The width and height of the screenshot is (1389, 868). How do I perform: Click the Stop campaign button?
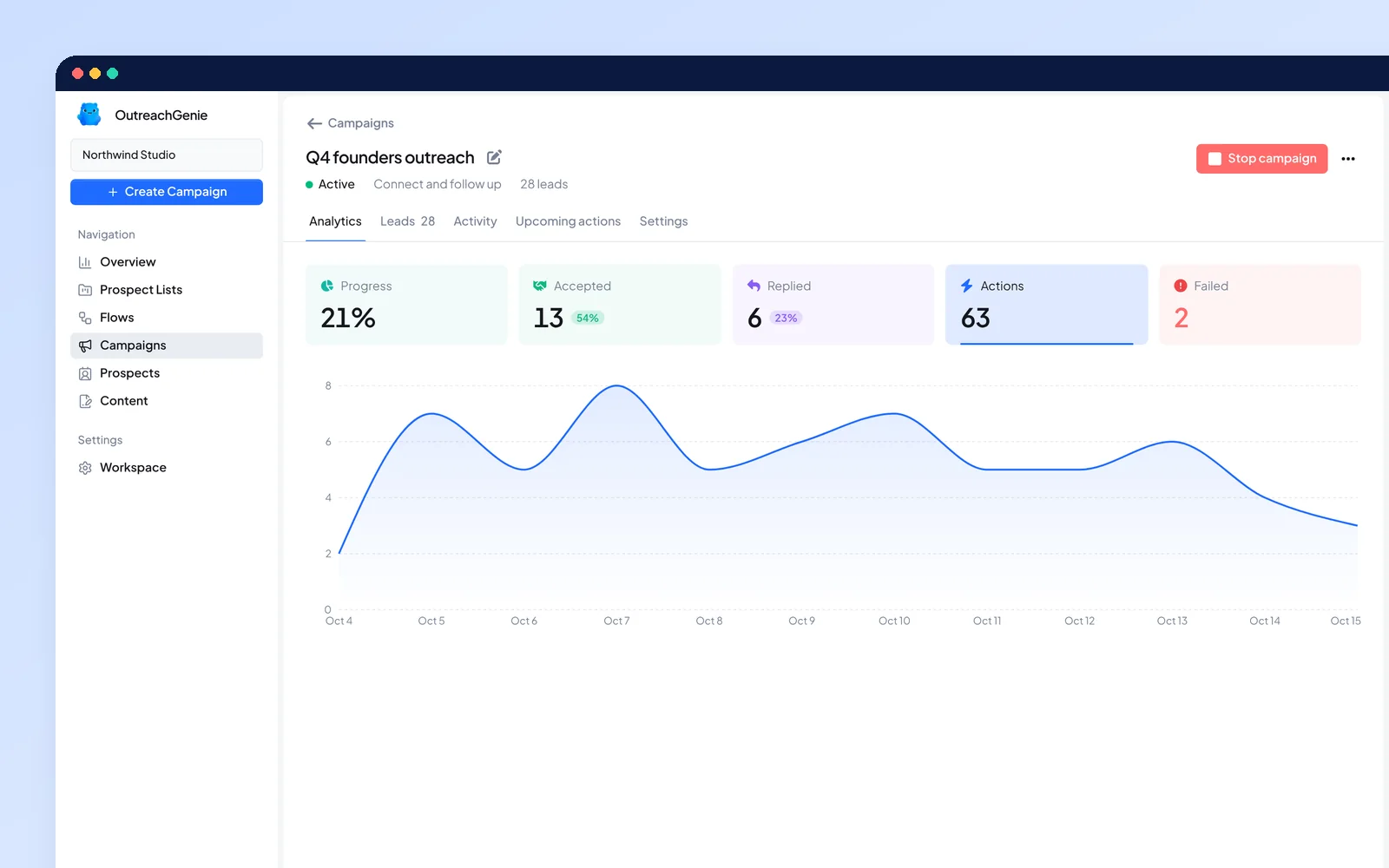click(1261, 159)
